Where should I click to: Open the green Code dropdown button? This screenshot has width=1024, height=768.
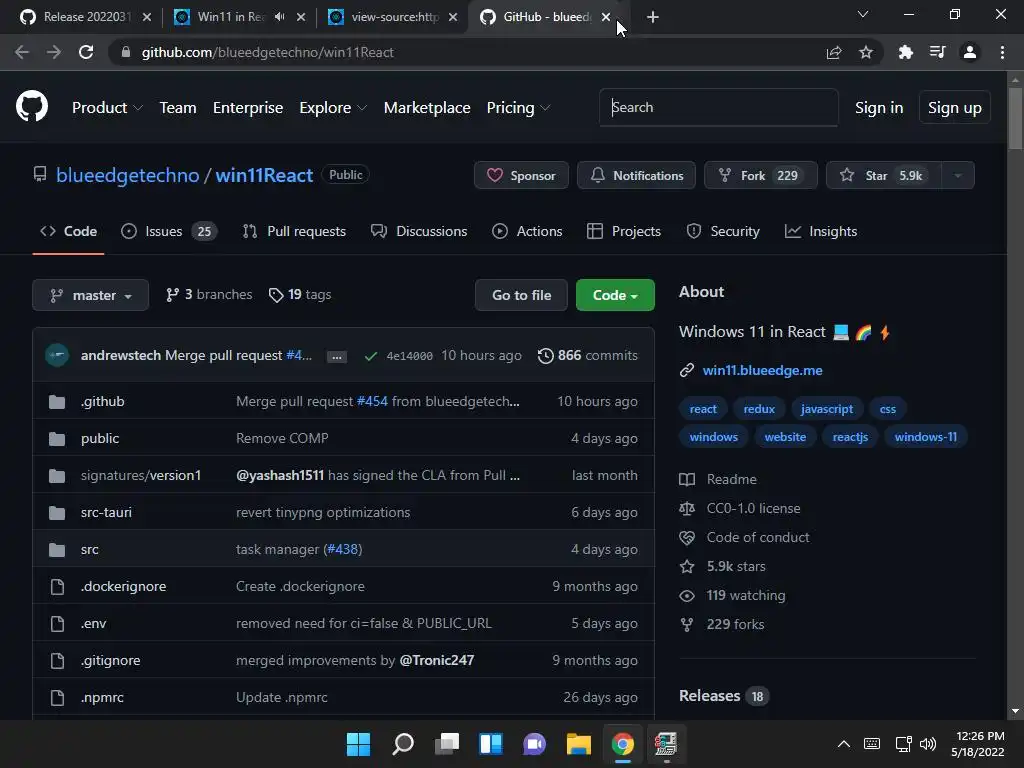coord(615,295)
